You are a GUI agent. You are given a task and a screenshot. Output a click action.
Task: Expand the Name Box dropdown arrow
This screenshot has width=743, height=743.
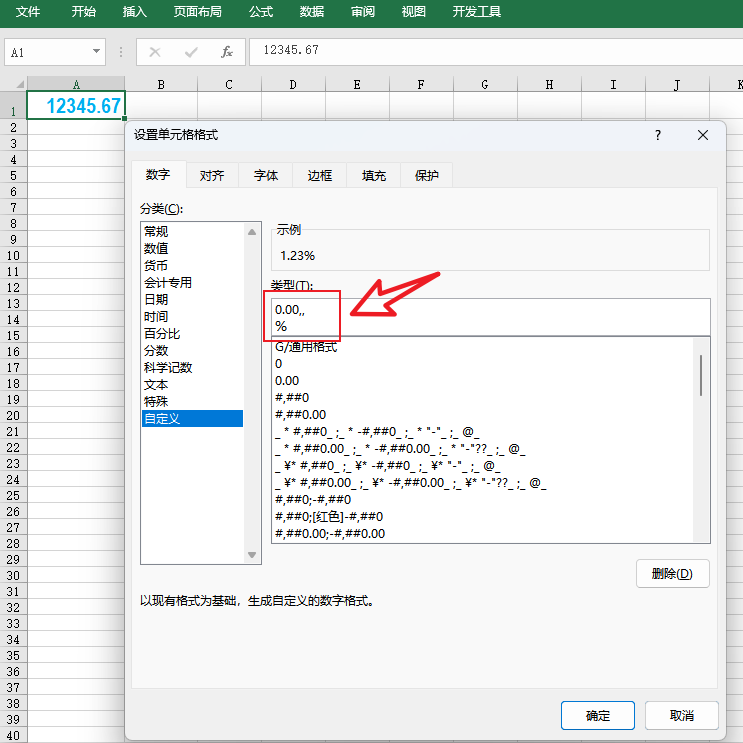point(97,51)
